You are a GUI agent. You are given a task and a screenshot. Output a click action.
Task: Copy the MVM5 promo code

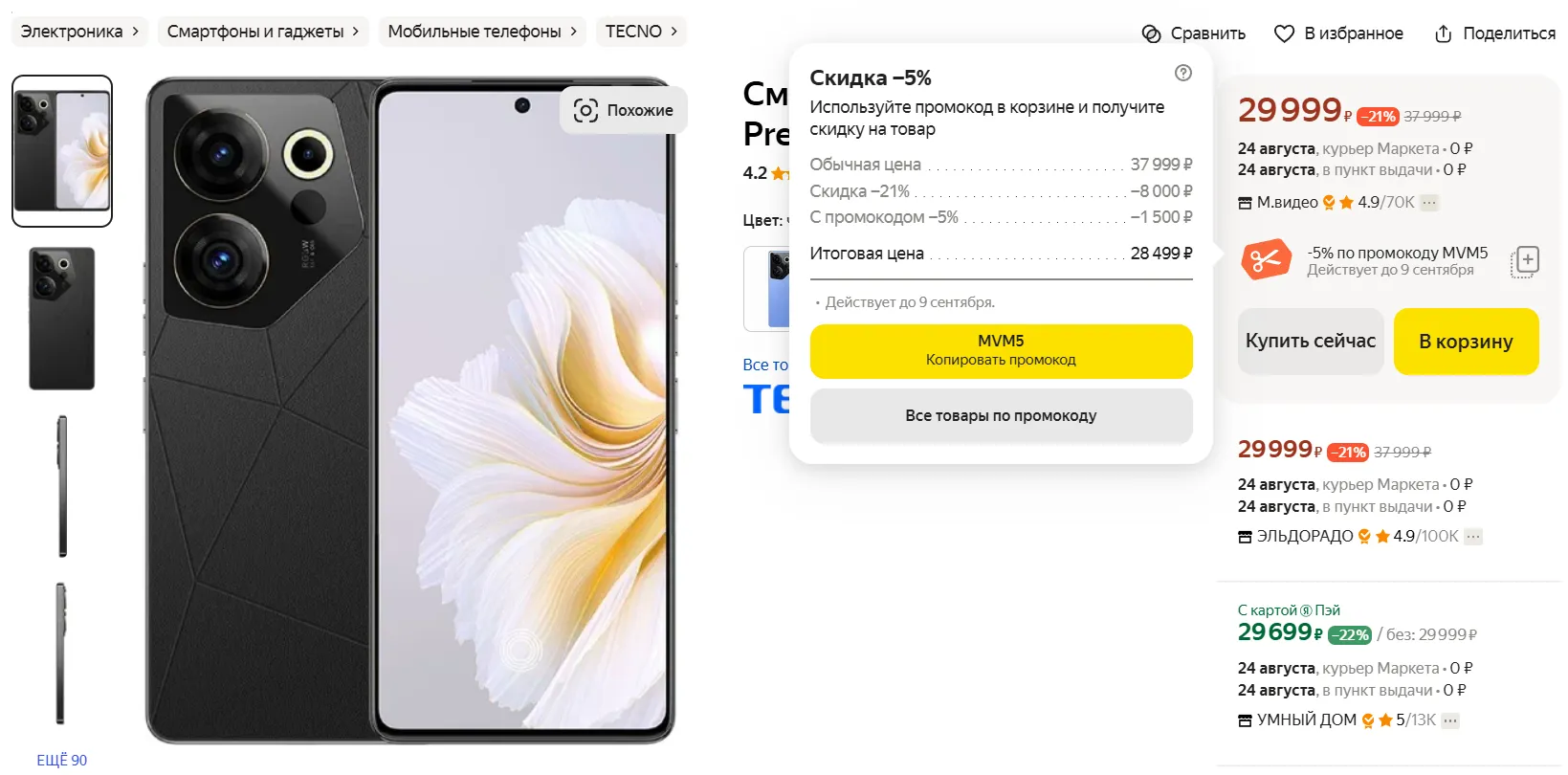[x=1001, y=351]
